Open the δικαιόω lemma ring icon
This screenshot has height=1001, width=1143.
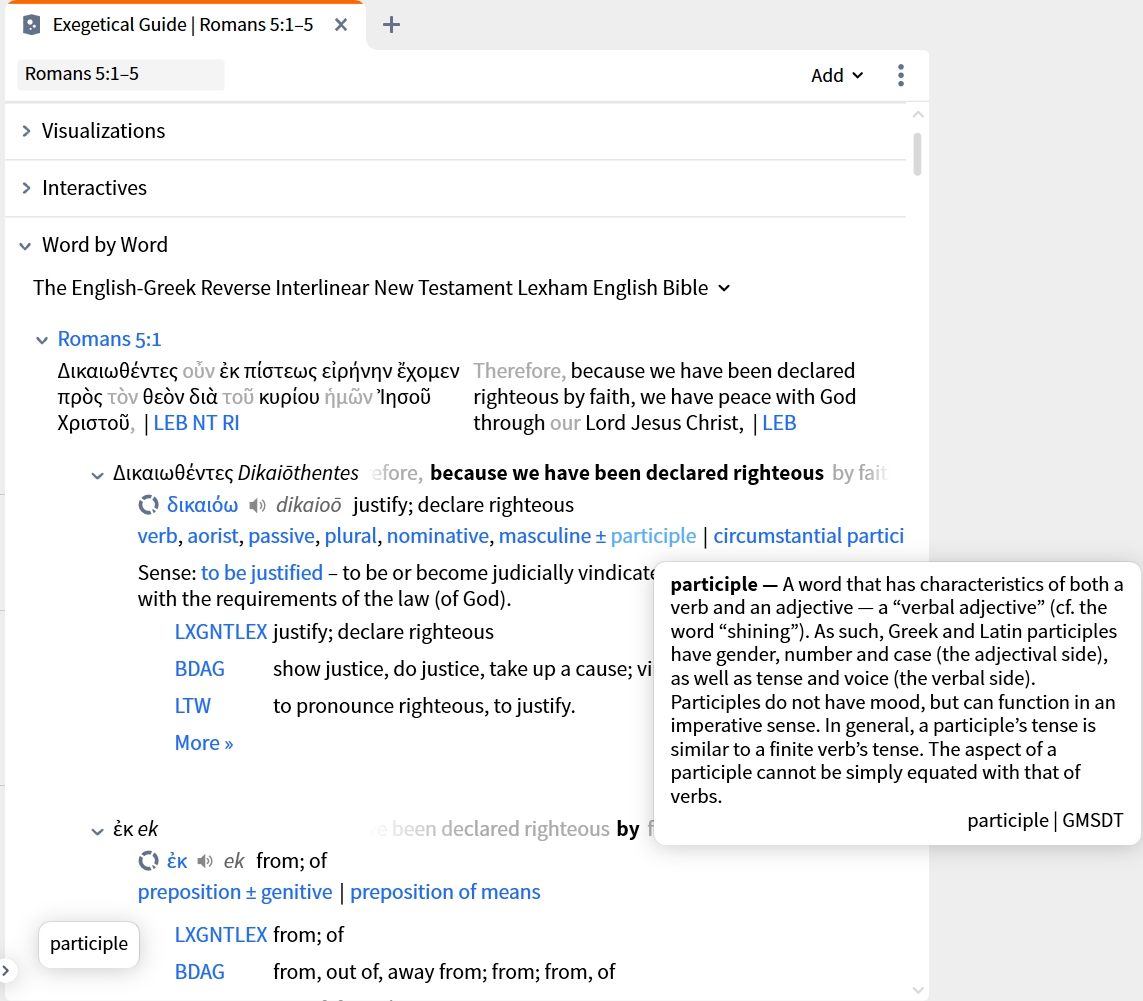click(149, 505)
